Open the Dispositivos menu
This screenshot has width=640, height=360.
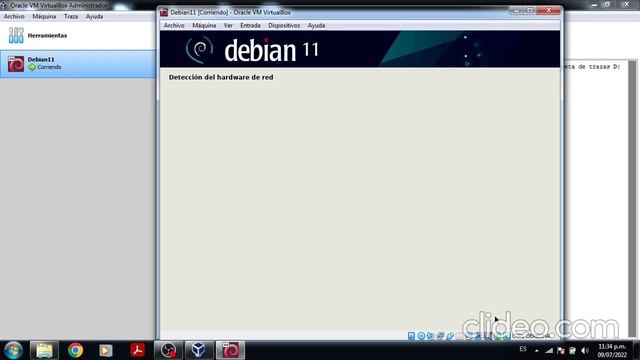pyautogui.click(x=284, y=25)
